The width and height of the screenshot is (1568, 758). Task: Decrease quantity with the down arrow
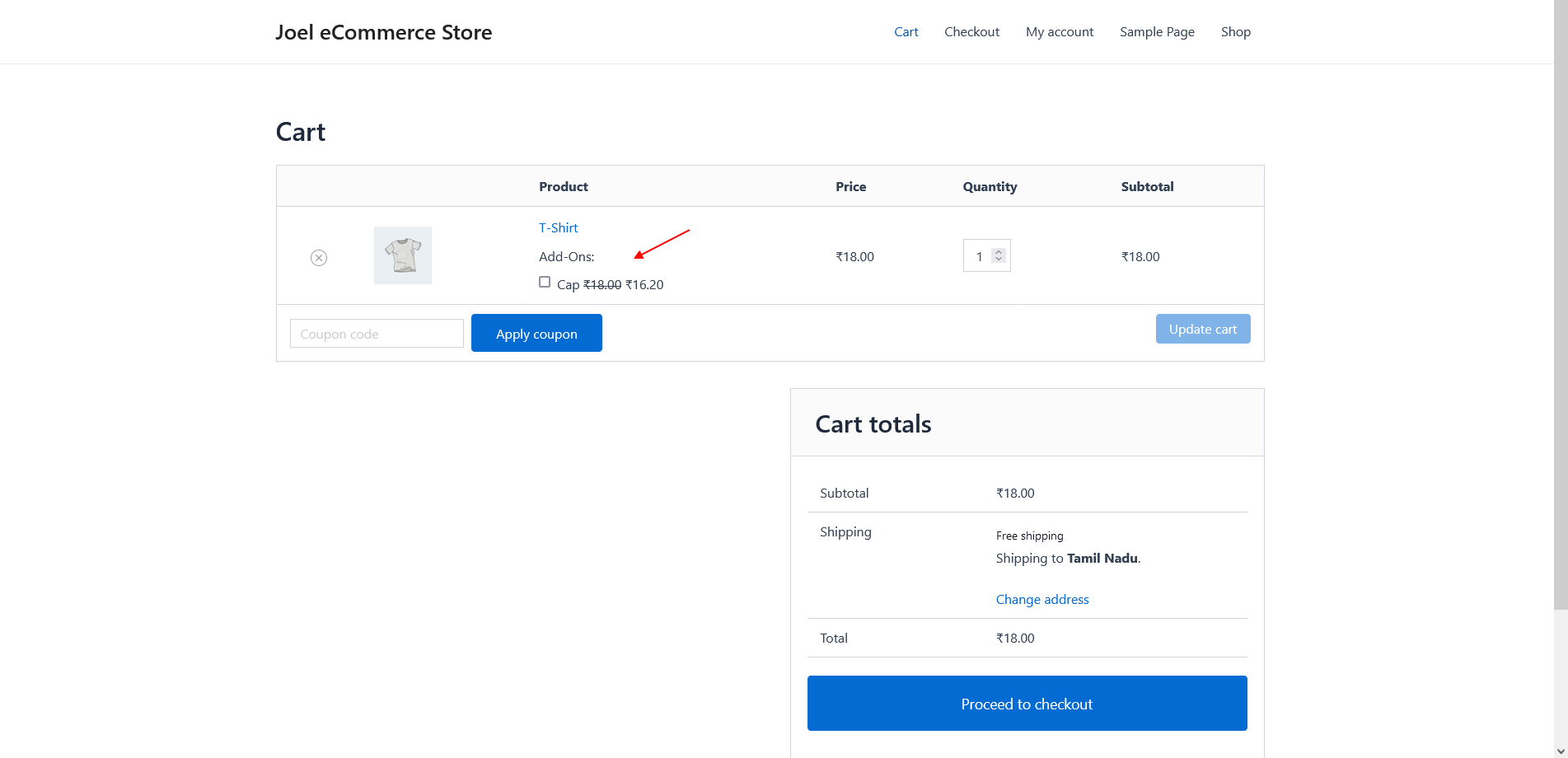(999, 260)
